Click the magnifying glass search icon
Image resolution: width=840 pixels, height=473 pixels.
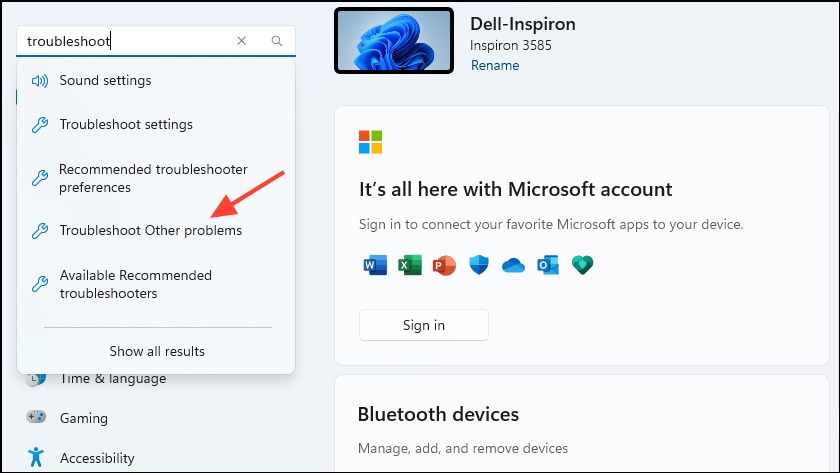point(276,41)
